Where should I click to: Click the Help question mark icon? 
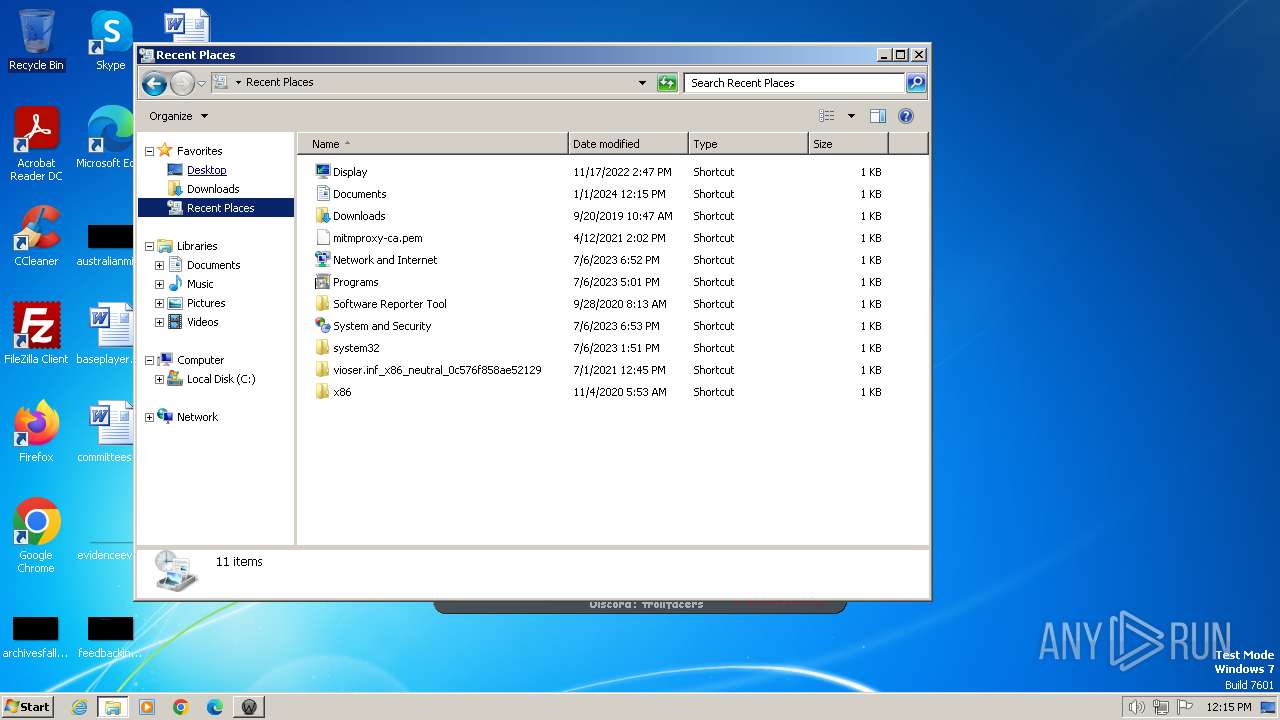pos(906,116)
